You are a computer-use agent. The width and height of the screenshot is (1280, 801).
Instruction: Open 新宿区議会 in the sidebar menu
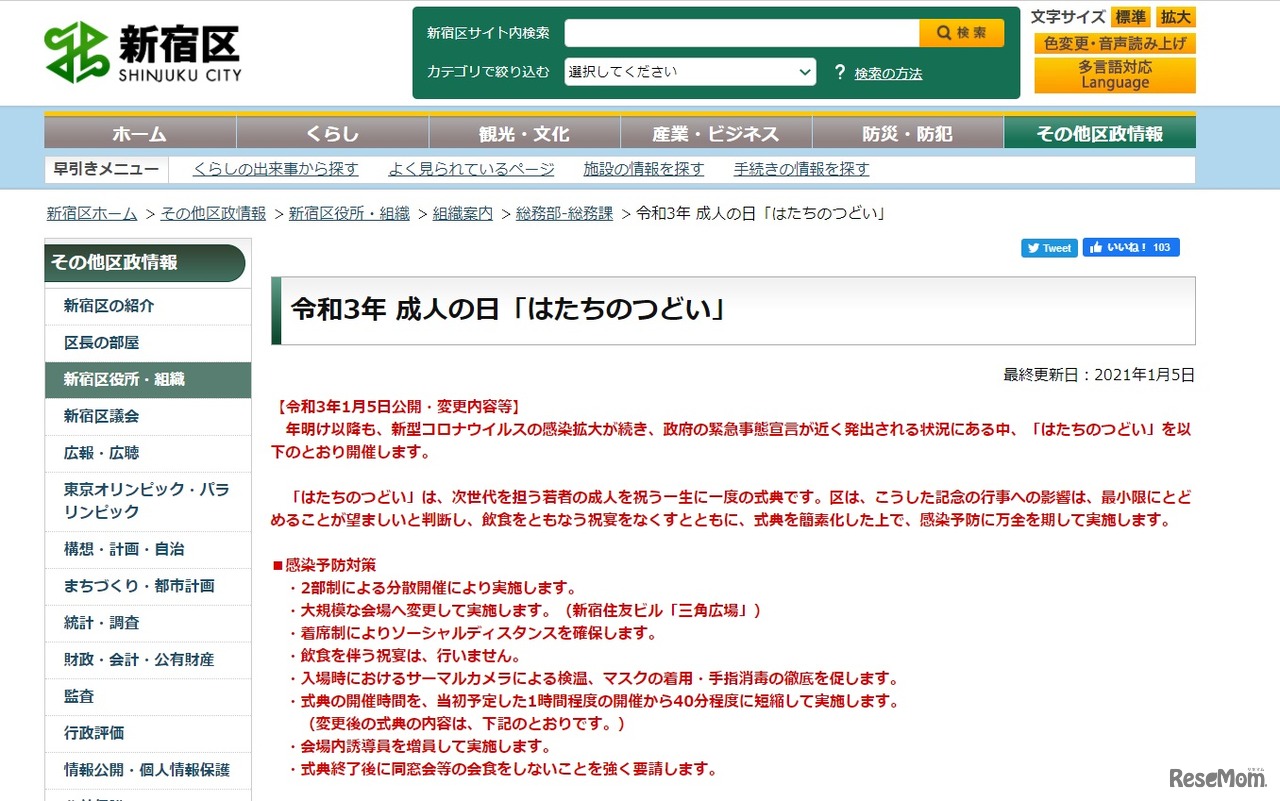tap(101, 416)
